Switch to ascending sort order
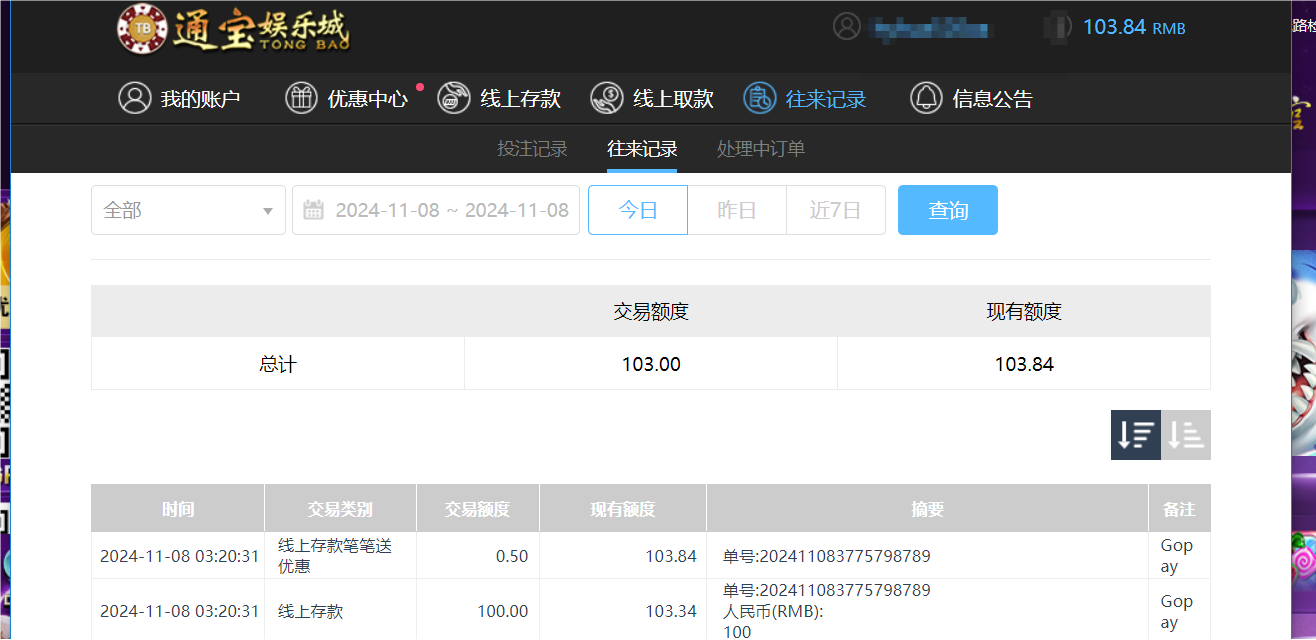This screenshot has height=640, width=1316. click(1185, 434)
